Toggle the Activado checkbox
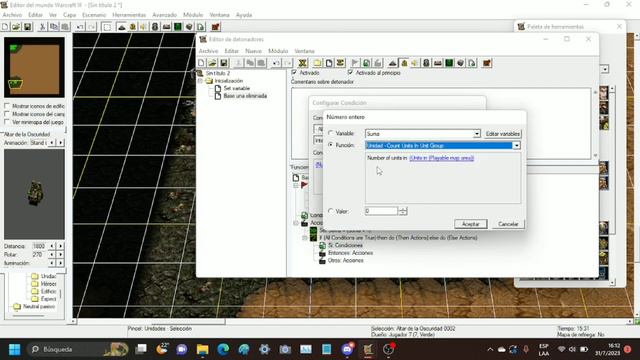640x360 pixels. 294,72
